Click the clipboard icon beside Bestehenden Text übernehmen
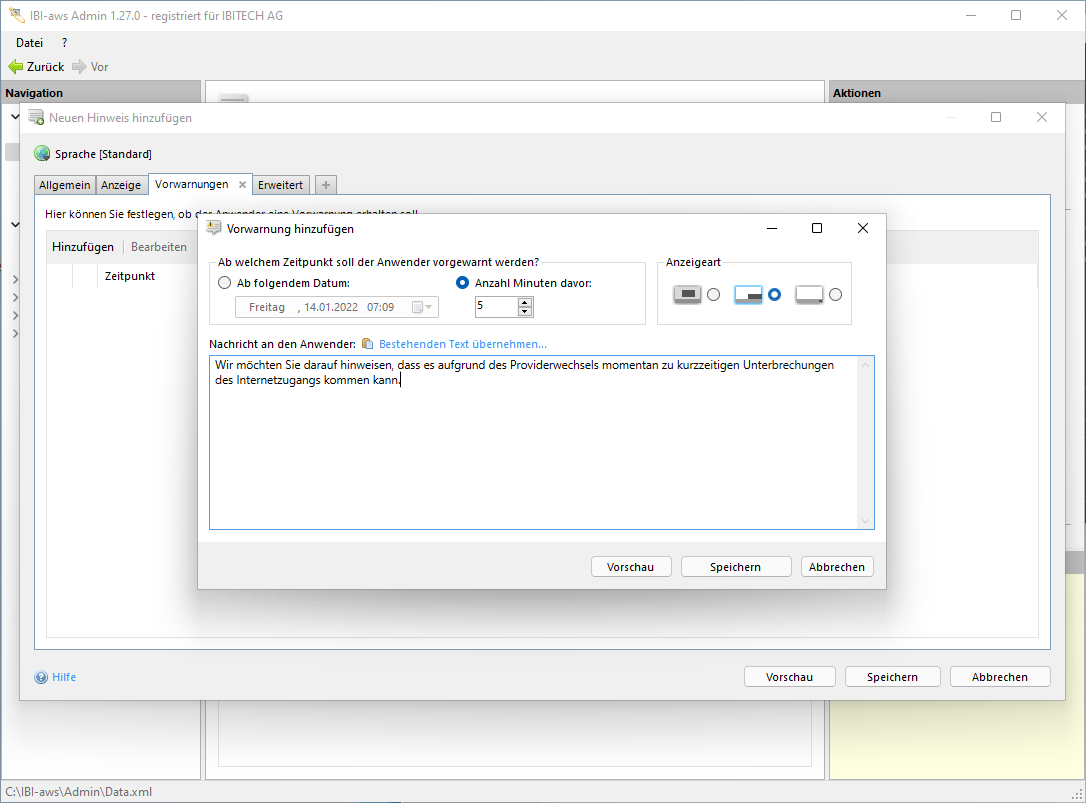This screenshot has height=803, width=1086. click(x=367, y=344)
